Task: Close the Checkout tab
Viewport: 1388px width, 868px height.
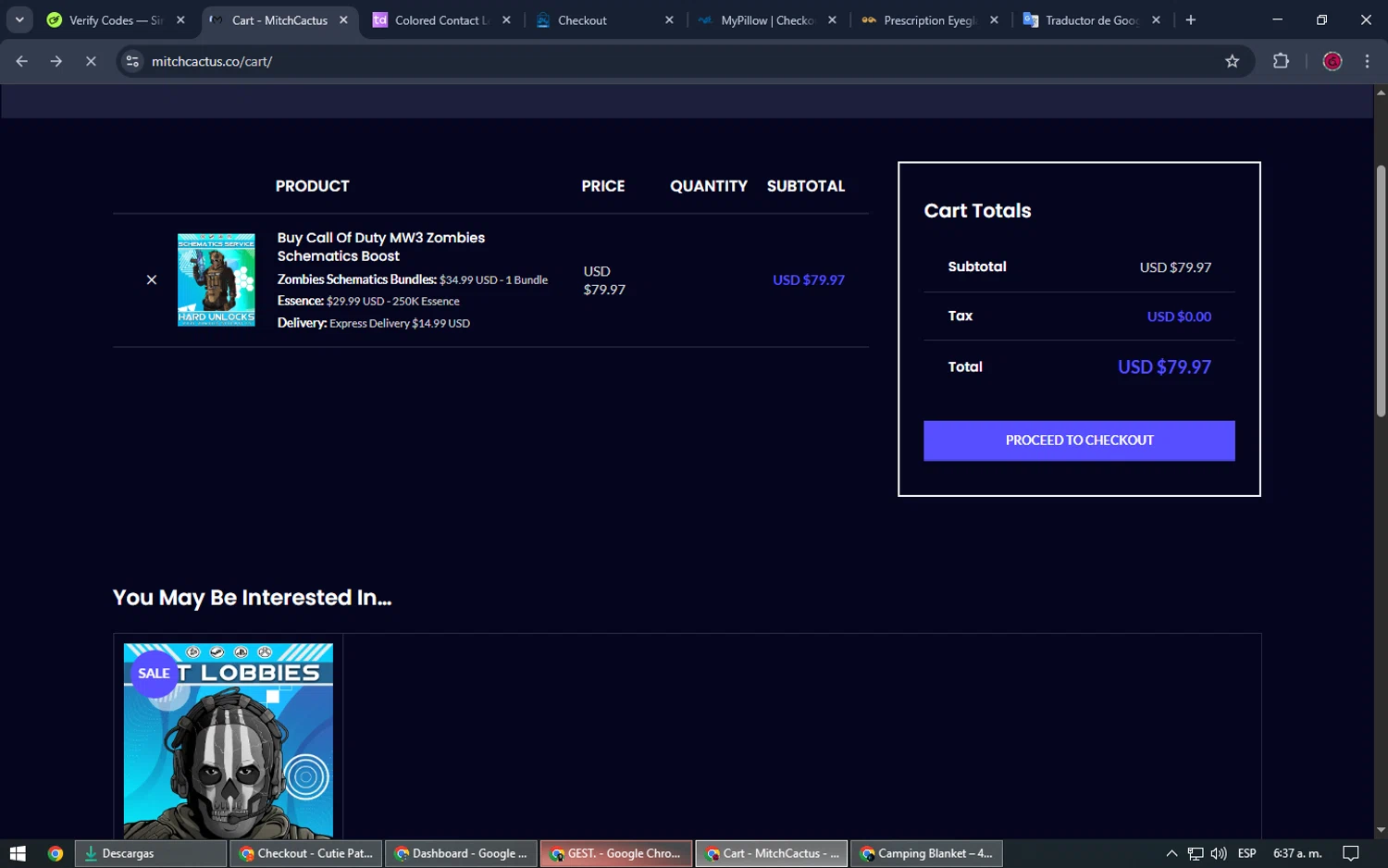Action: tap(669, 20)
